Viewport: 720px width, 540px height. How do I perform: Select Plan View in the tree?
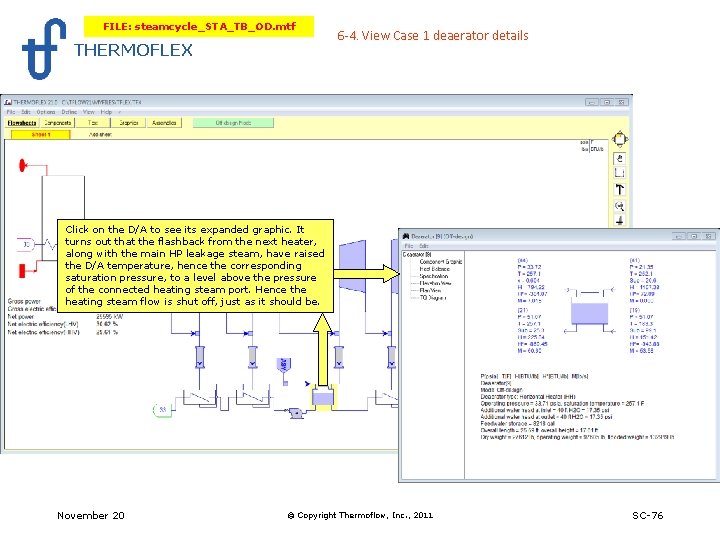(430, 290)
